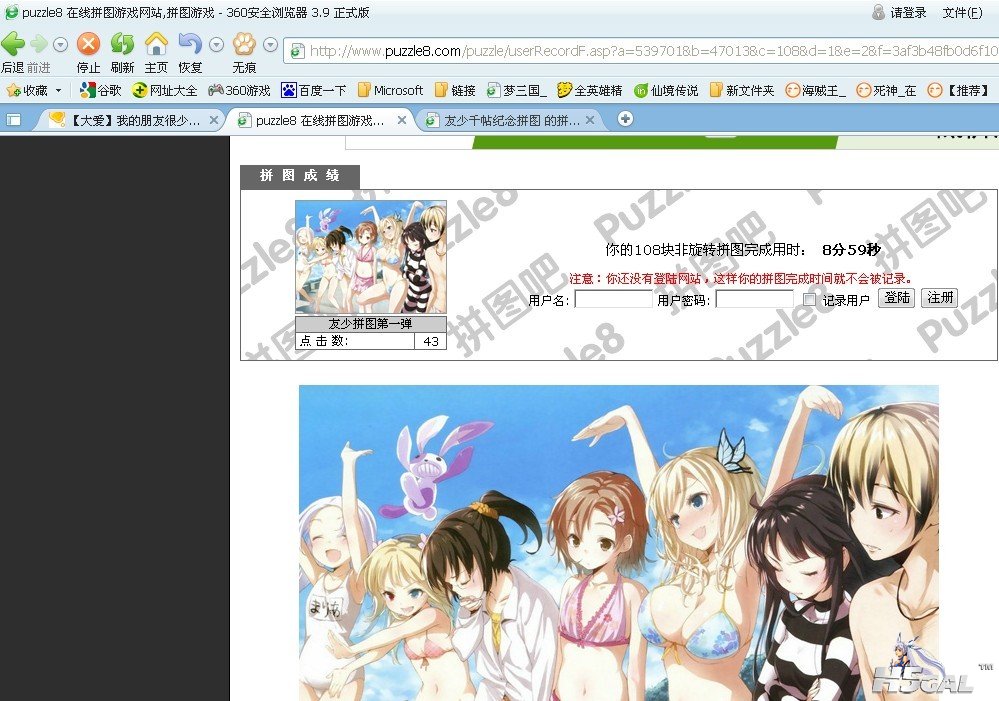Image resolution: width=999 pixels, height=701 pixels.
Task: Click the blue 恢复 restore arrow icon
Action: point(190,45)
